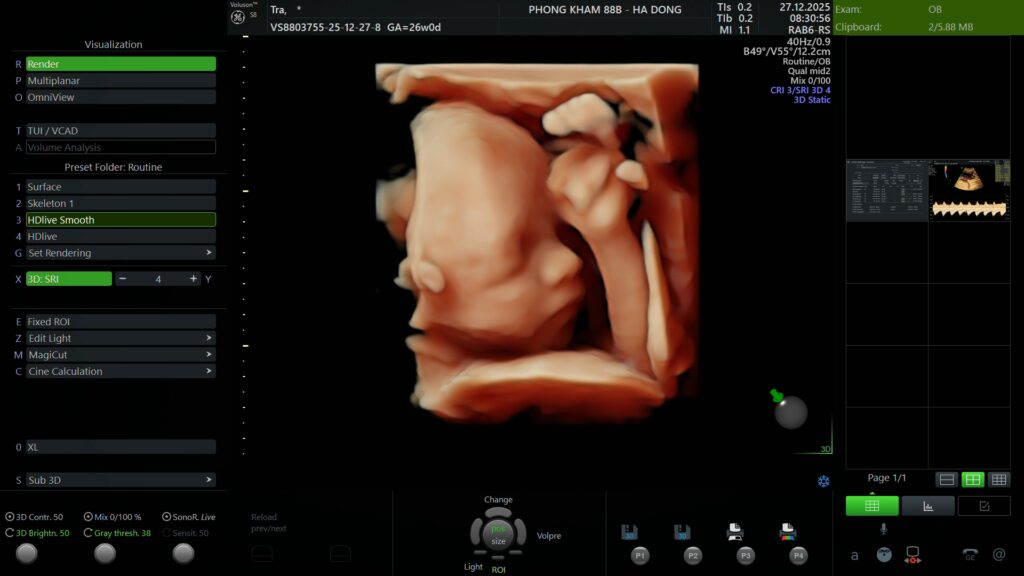Expand the Edit Light submenu
Viewport: 1024px width, 576px height.
click(x=120, y=338)
